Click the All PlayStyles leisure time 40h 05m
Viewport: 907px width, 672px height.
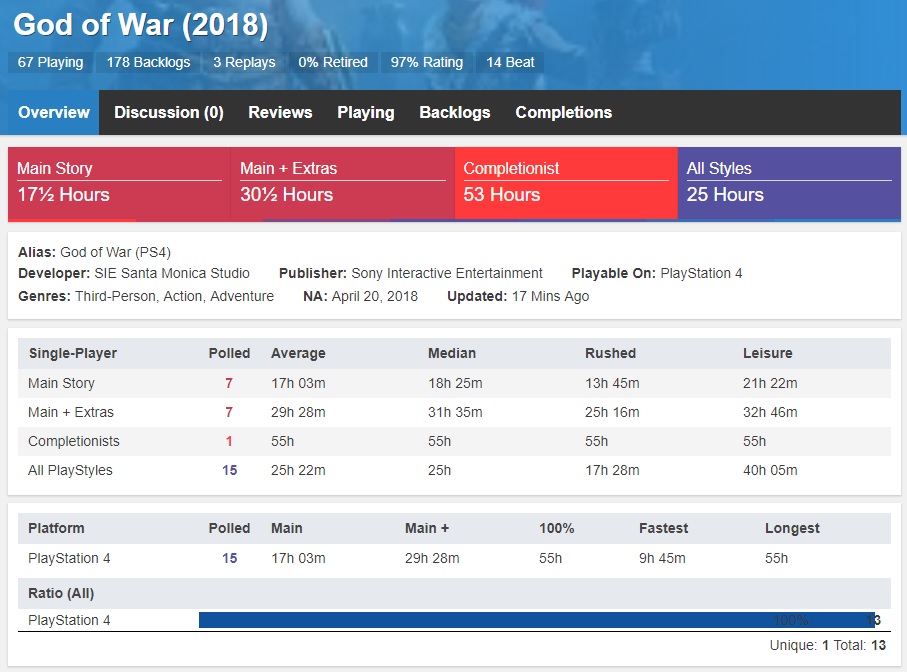coord(770,470)
